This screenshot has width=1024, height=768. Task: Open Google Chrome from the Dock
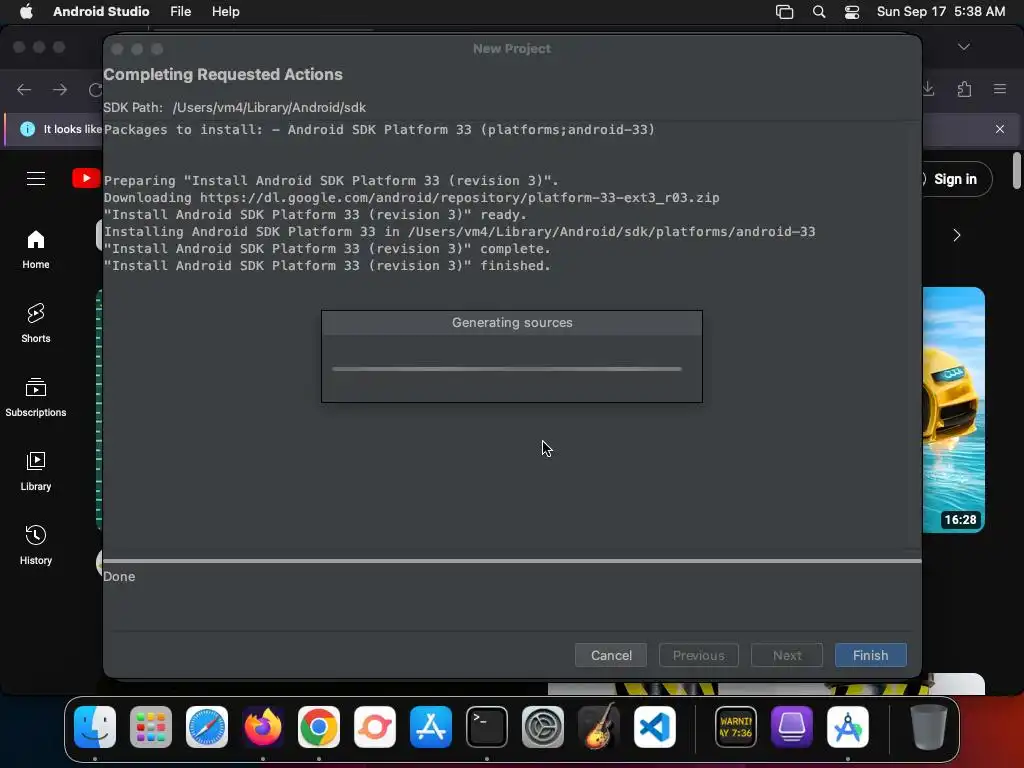tap(319, 727)
